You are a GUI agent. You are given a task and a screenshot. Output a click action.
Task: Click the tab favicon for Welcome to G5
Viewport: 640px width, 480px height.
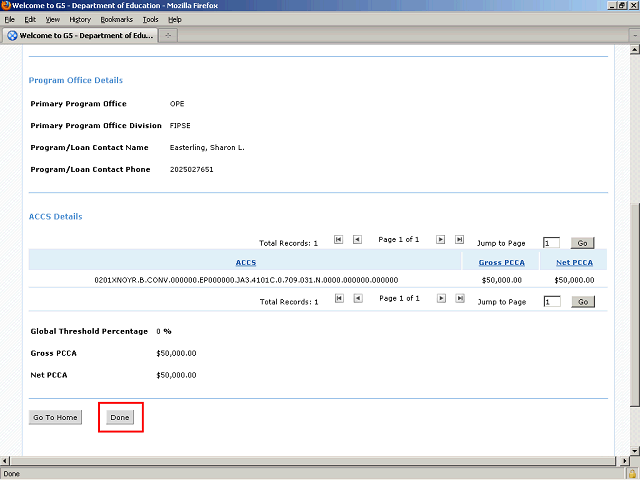point(13,36)
